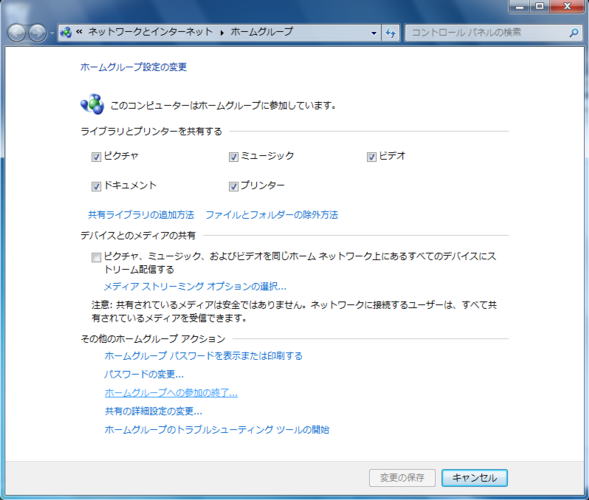Screen dimensions: 589x500
Task: Click the double chevron in address path
Action: click(79, 32)
